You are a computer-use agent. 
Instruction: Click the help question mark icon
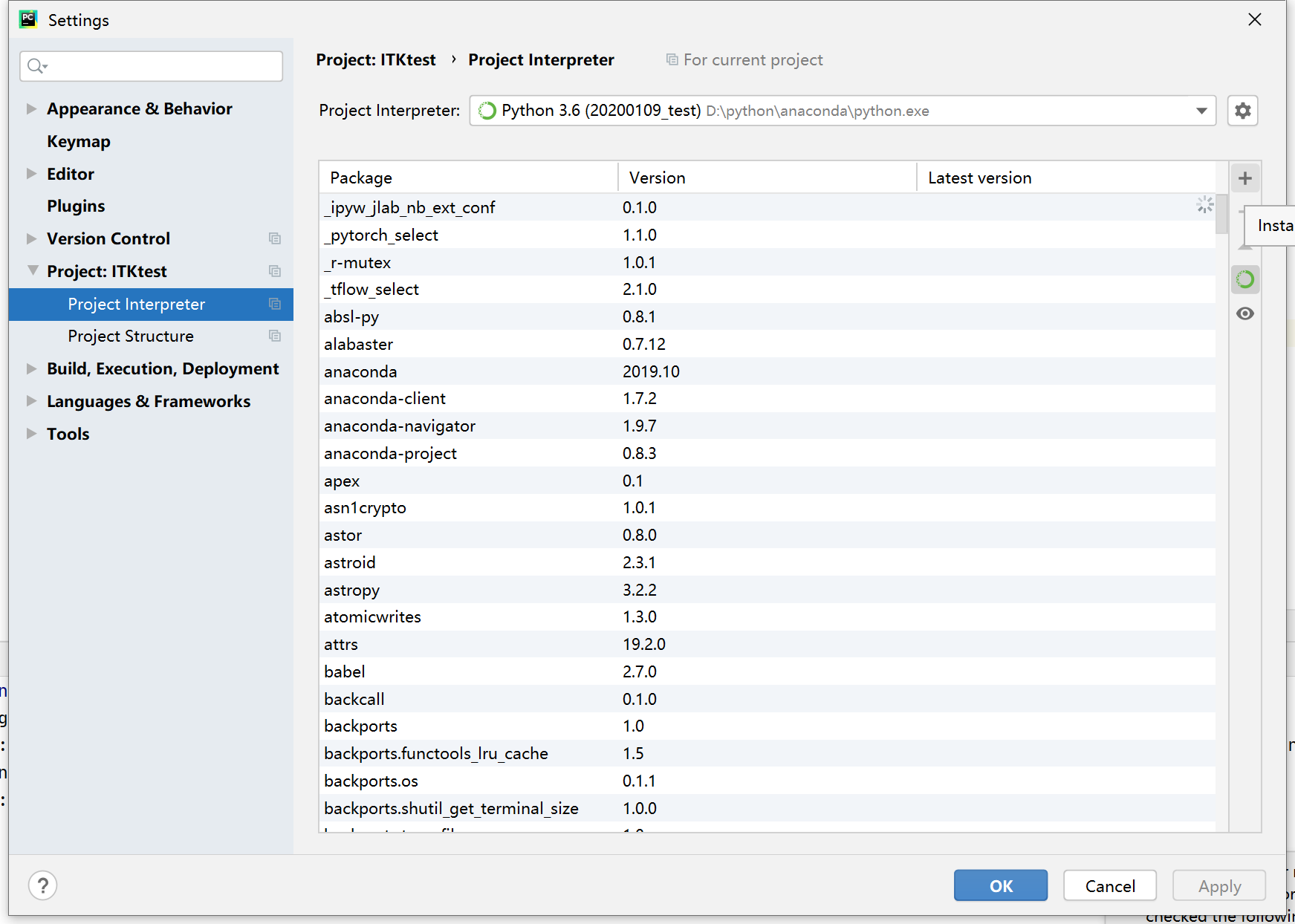point(43,885)
